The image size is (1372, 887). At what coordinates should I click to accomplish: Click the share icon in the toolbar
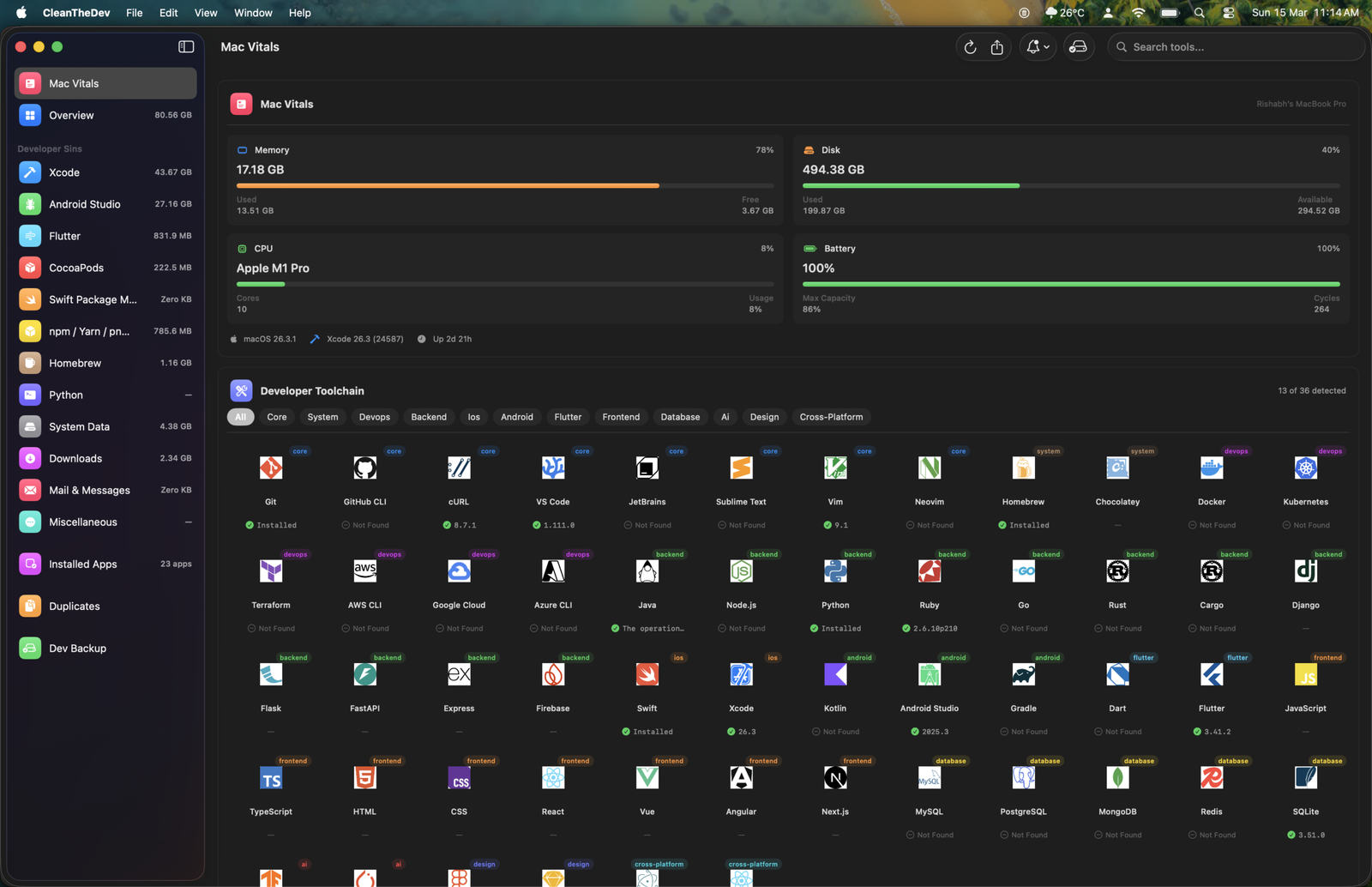click(996, 47)
